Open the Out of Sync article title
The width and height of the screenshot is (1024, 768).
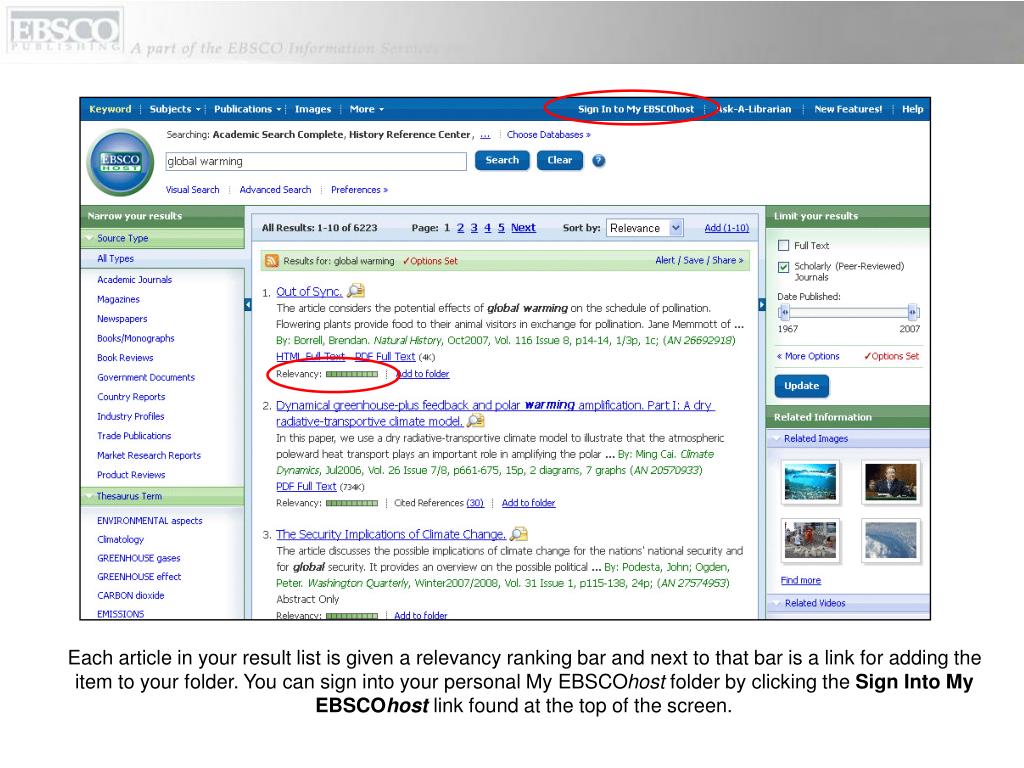[309, 292]
